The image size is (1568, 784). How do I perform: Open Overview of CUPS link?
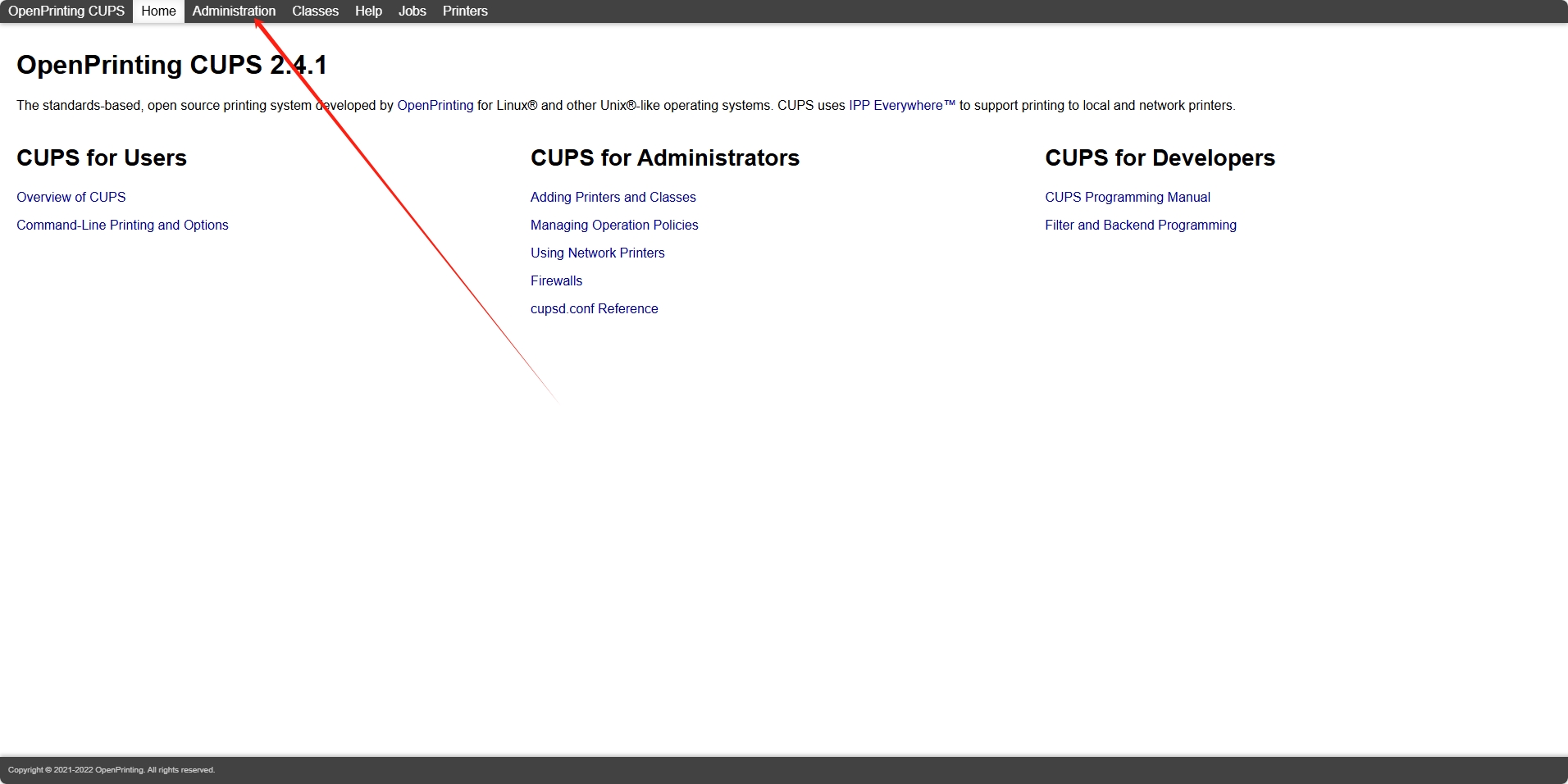[x=71, y=197]
